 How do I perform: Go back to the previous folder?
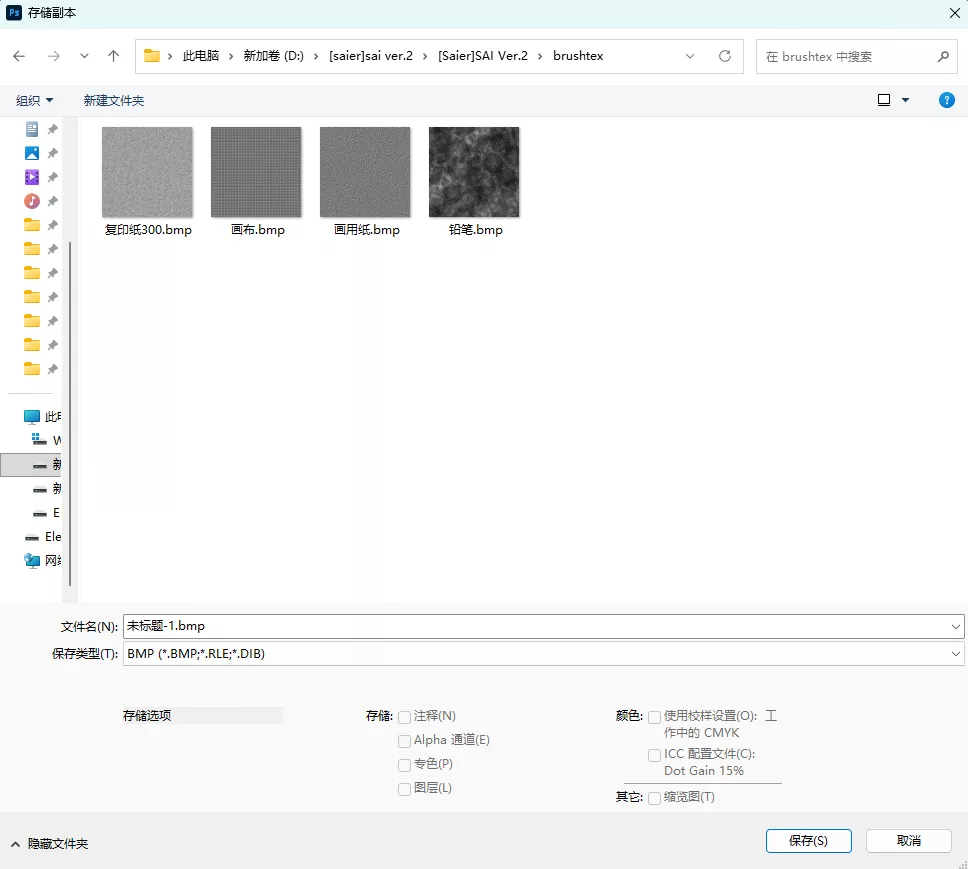tap(19, 57)
